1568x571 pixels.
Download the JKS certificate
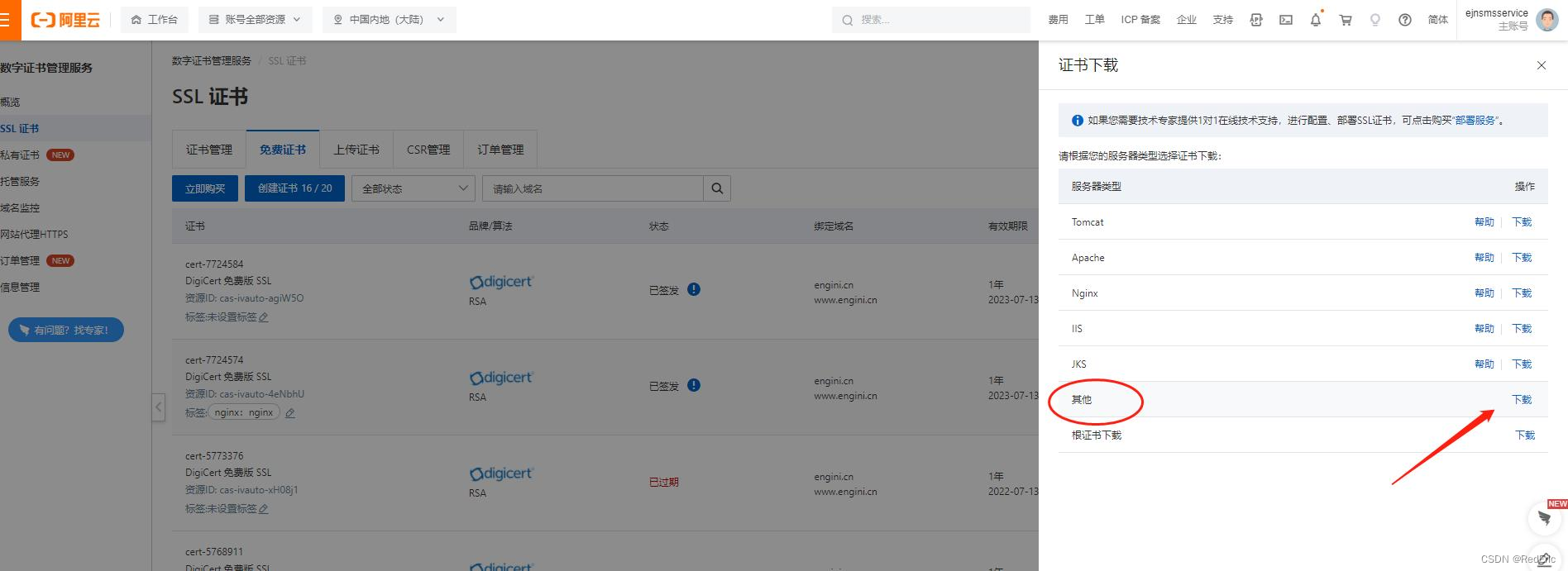[x=1522, y=364]
